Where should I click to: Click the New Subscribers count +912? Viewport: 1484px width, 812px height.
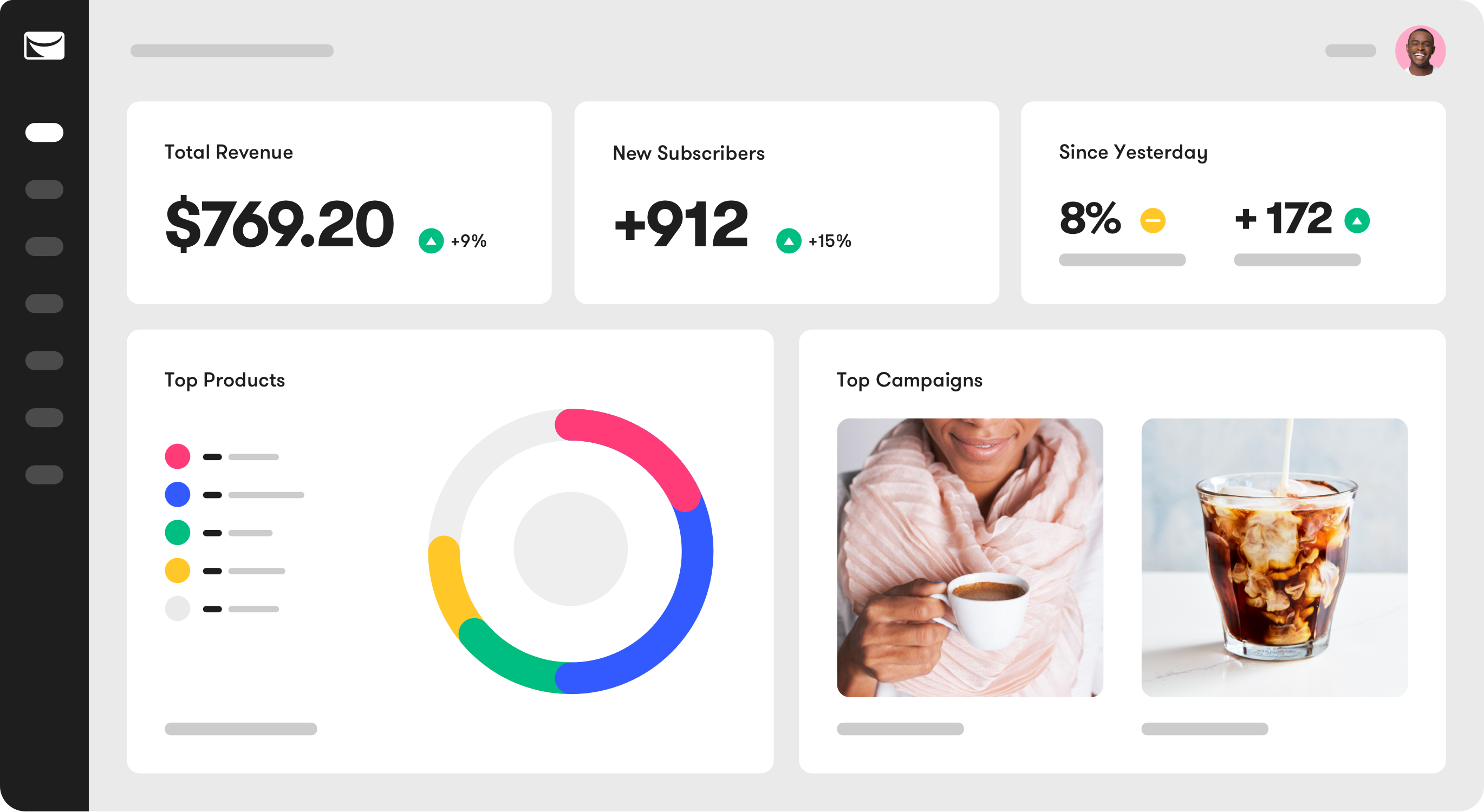(x=681, y=224)
